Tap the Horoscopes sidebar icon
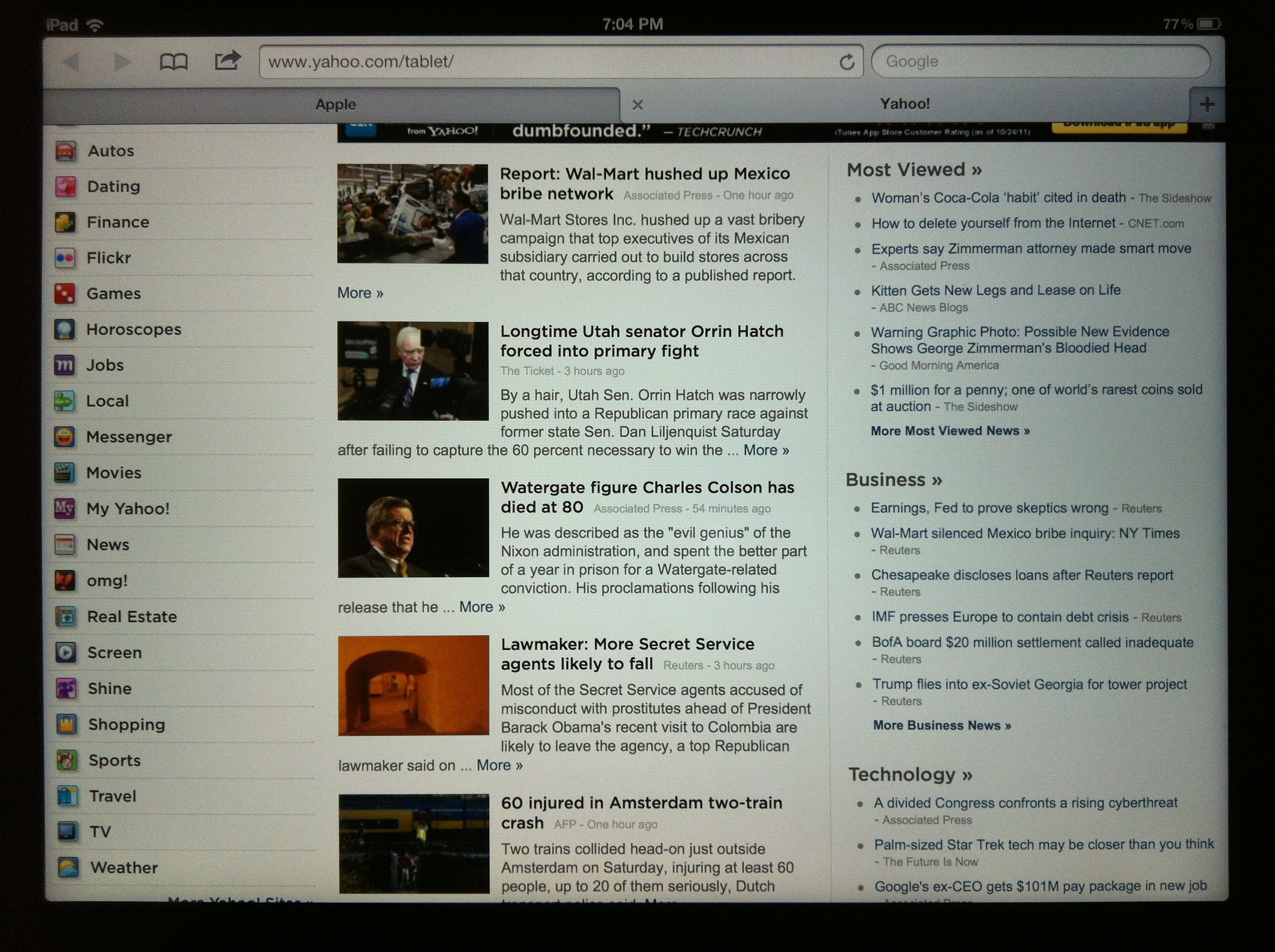This screenshot has height=952, width=1275. pos(64,329)
